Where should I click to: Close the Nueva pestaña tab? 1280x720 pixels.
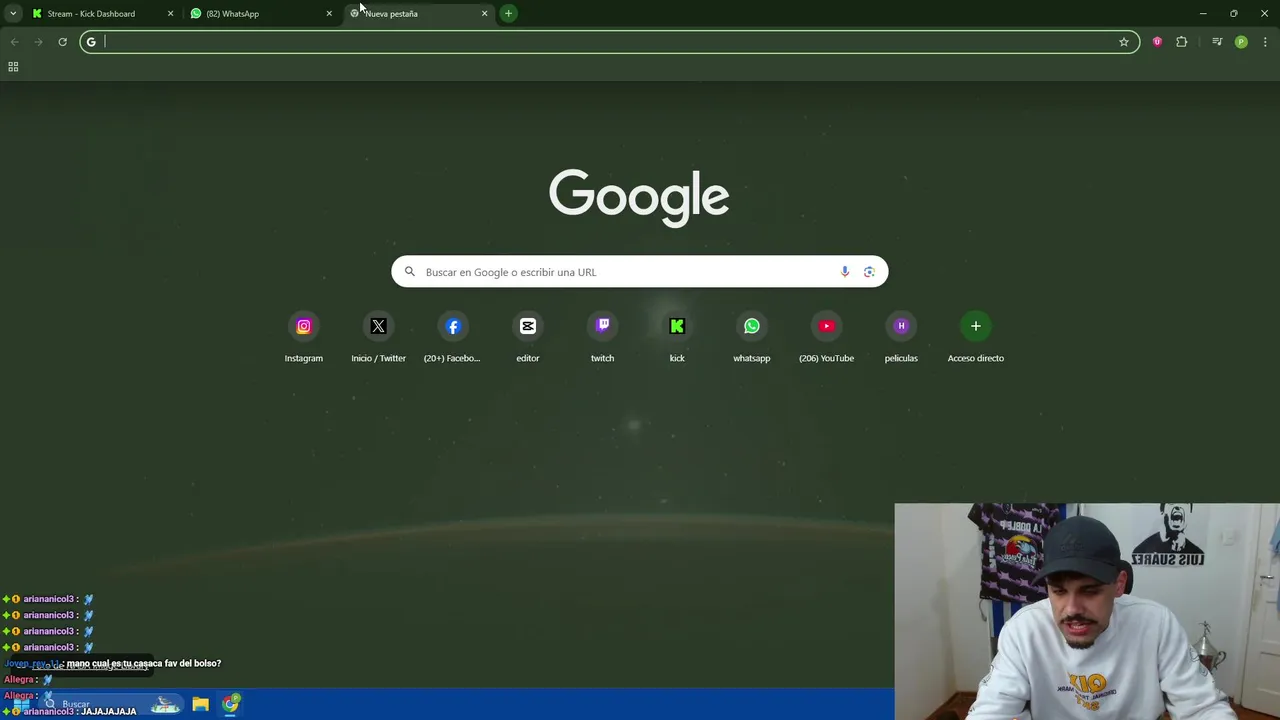[485, 14]
